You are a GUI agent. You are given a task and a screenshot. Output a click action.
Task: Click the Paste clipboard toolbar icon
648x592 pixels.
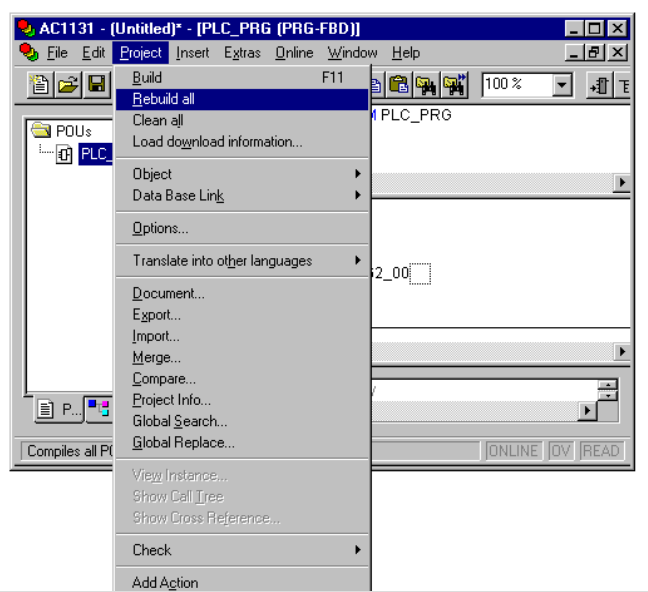399,85
